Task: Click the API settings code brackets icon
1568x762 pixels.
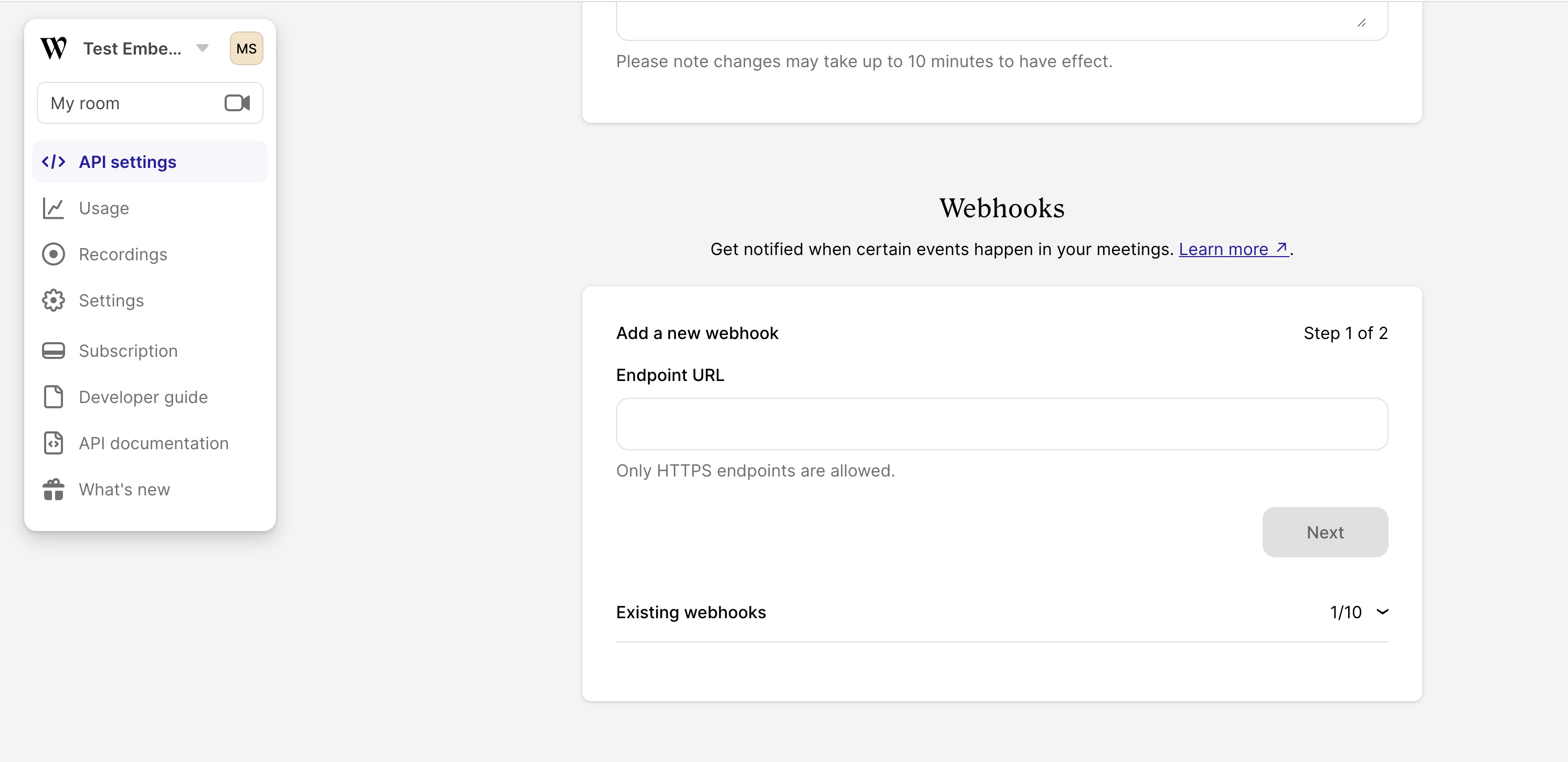Action: tap(54, 161)
